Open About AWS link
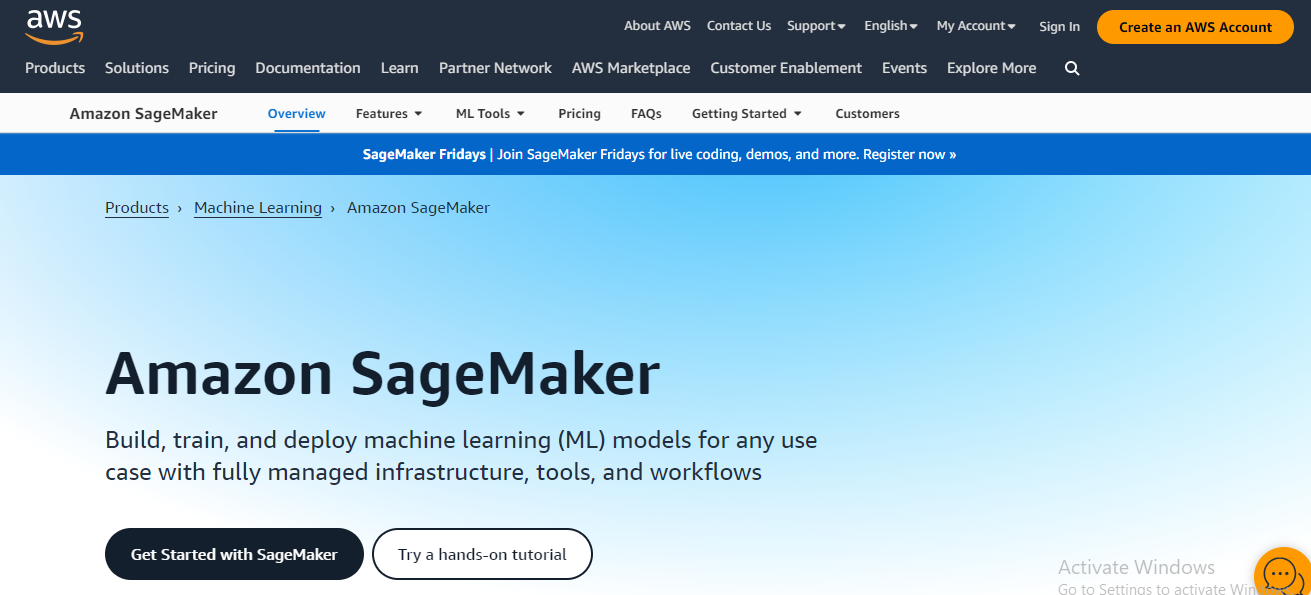 (x=657, y=26)
